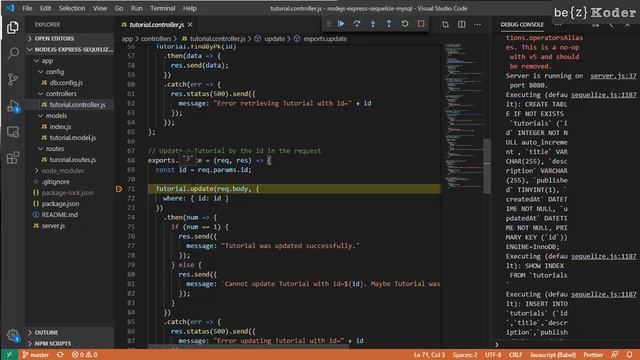Click the Step Over debug button

357,24
